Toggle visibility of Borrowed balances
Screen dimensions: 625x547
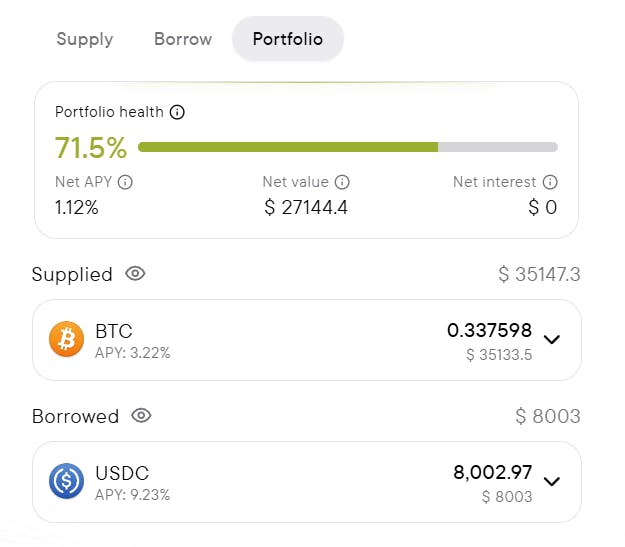141,415
